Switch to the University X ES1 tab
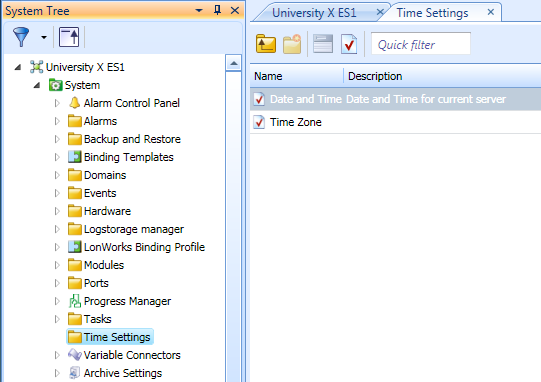This screenshot has width=541, height=382. click(x=314, y=13)
